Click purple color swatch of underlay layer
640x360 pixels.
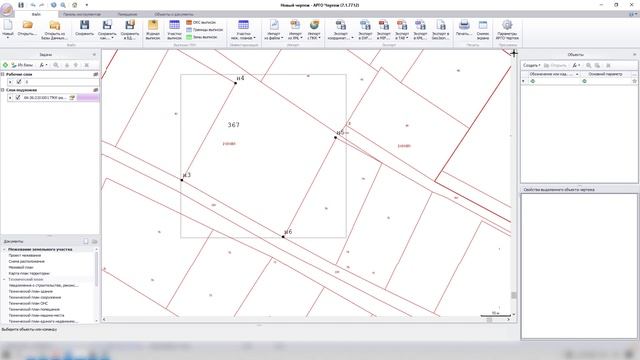(x=88, y=98)
